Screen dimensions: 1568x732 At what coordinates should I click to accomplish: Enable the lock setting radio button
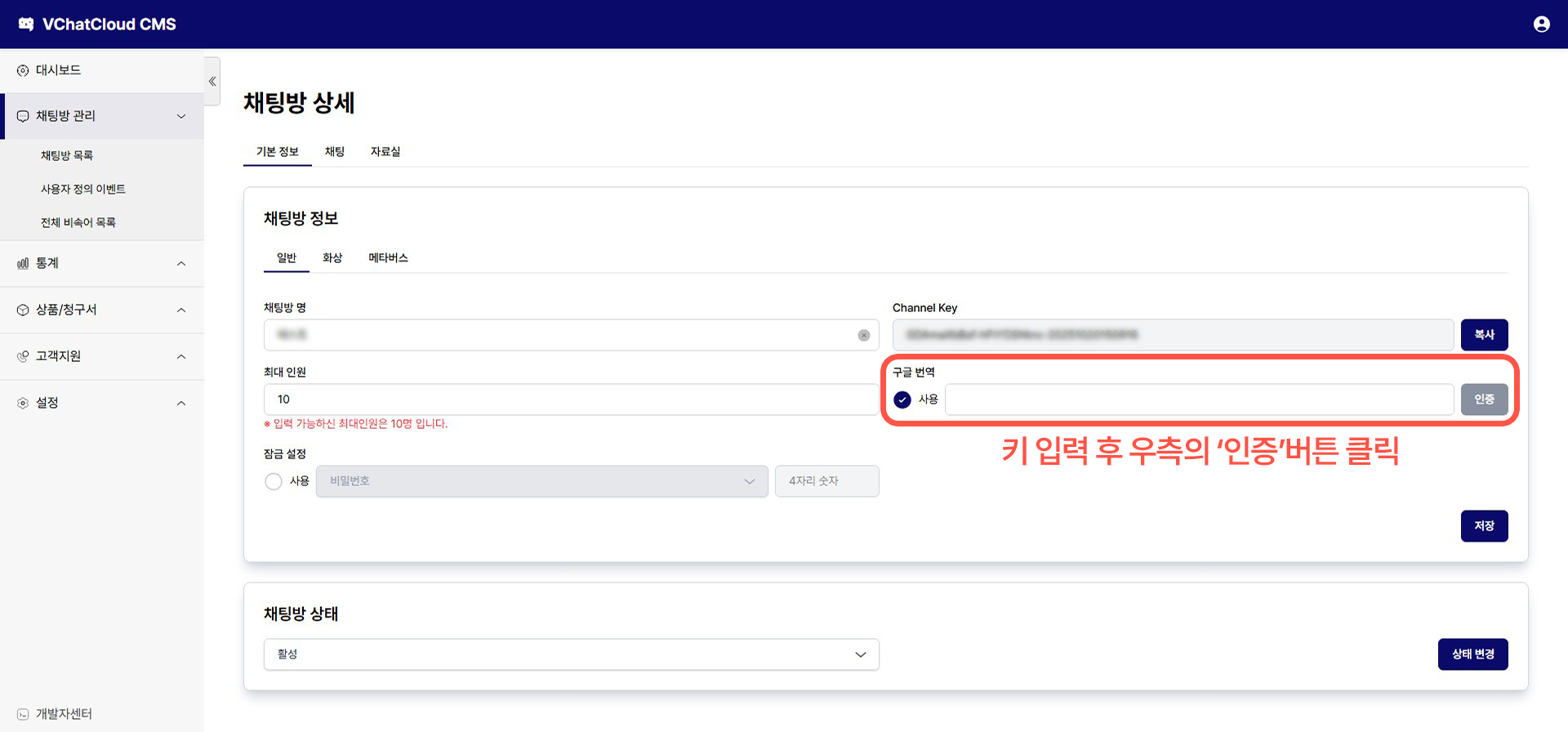tap(274, 481)
